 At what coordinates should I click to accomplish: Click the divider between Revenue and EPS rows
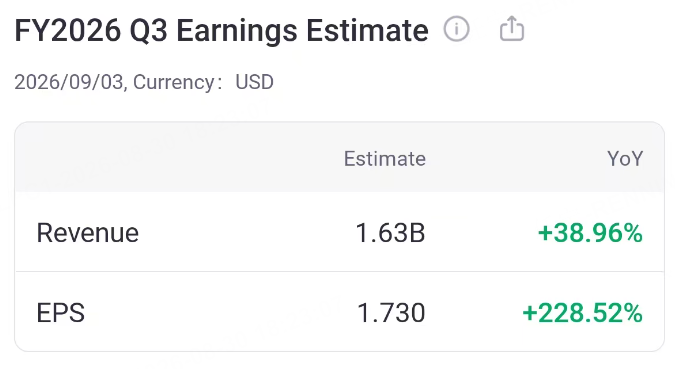tap(340, 271)
